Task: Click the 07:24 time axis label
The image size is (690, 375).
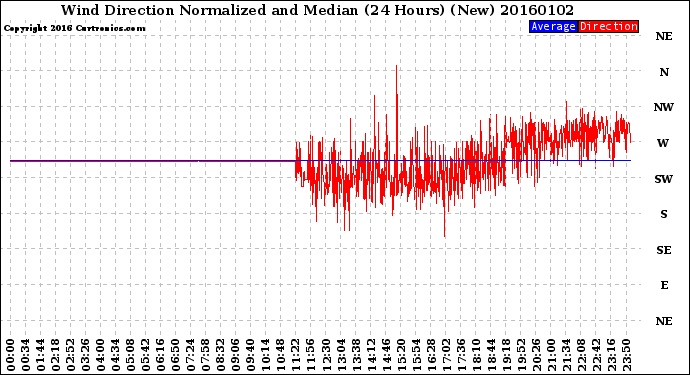Action: tap(191, 355)
